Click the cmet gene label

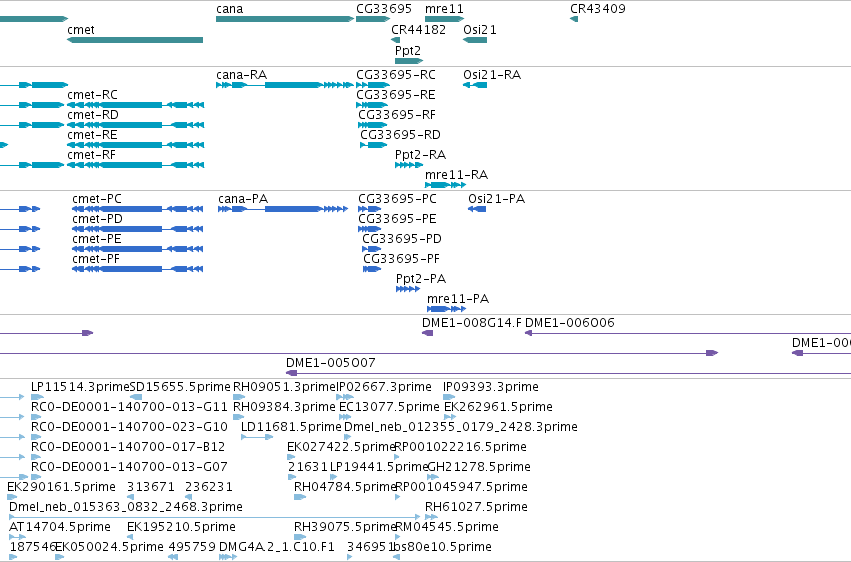(x=81, y=30)
